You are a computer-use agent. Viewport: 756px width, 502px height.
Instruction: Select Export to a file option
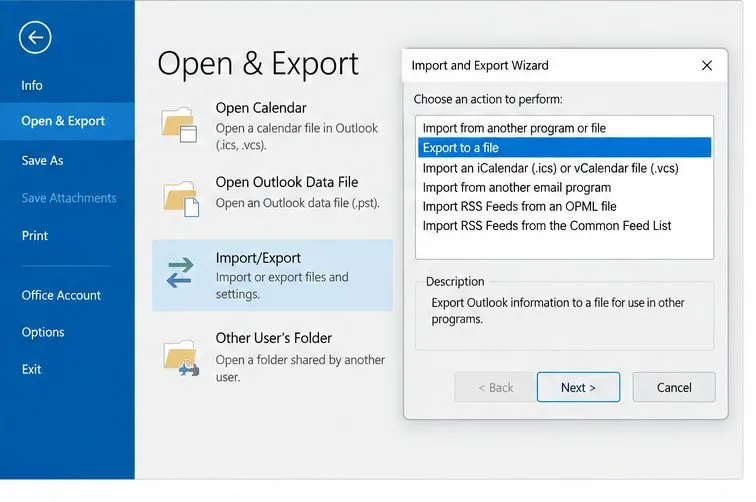pos(564,148)
